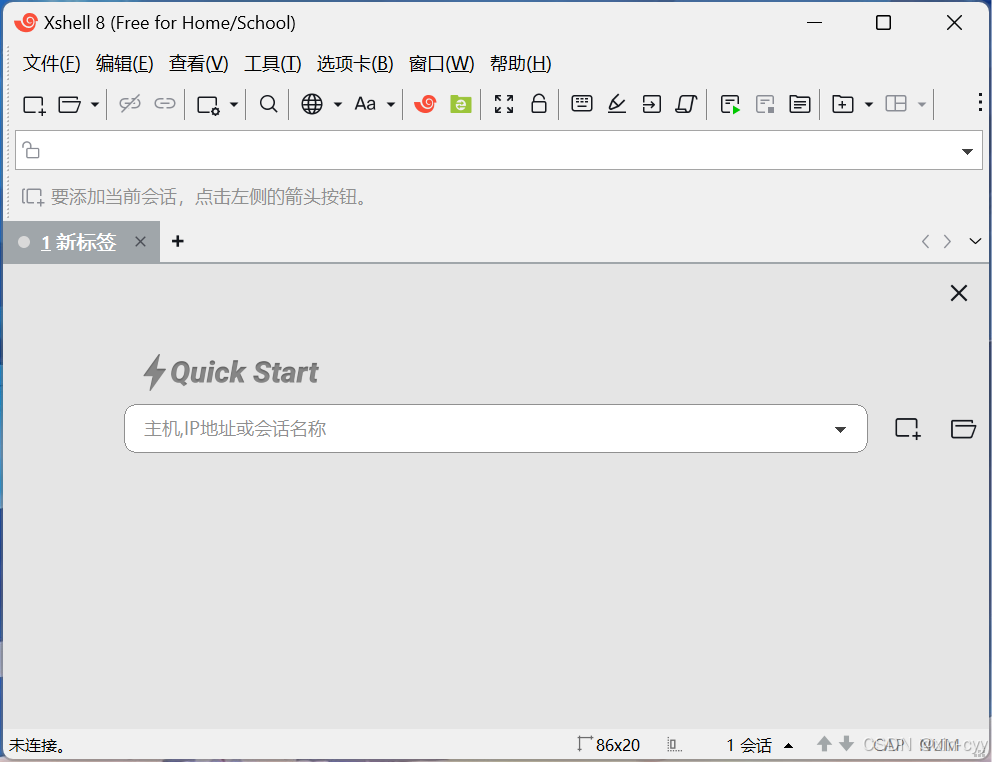The height and width of the screenshot is (762, 992).
Task: Open the toolbar overflow three-dot menu
Action: 979,103
